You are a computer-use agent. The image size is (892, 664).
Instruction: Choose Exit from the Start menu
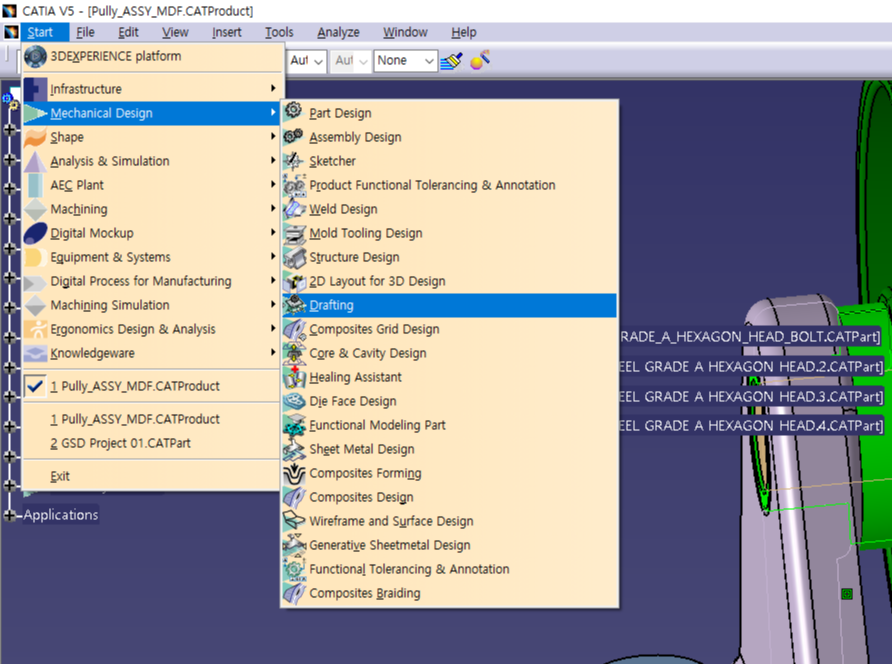(x=151, y=476)
